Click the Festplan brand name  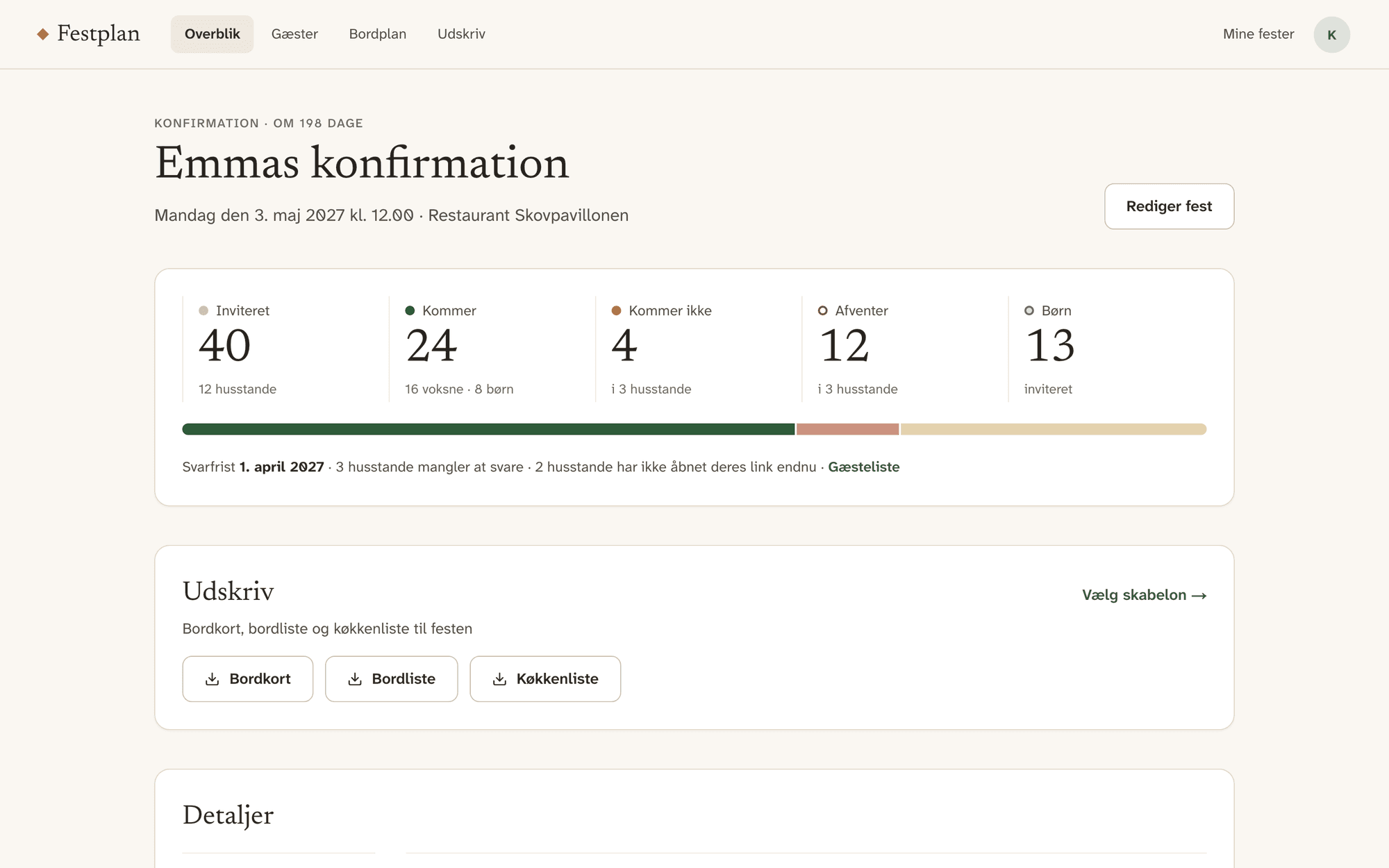coord(99,33)
